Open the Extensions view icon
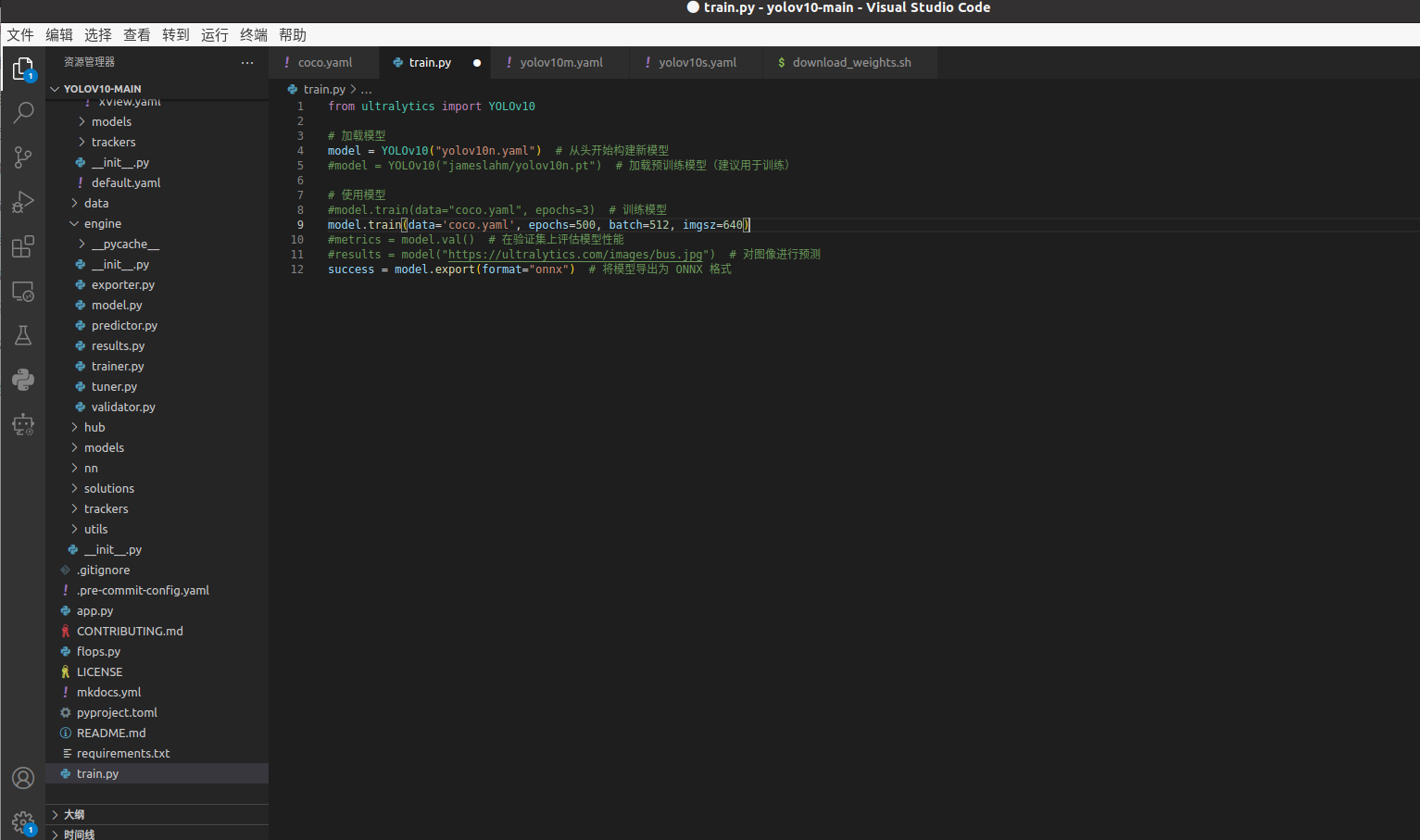This screenshot has height=840, width=1420. (x=23, y=246)
